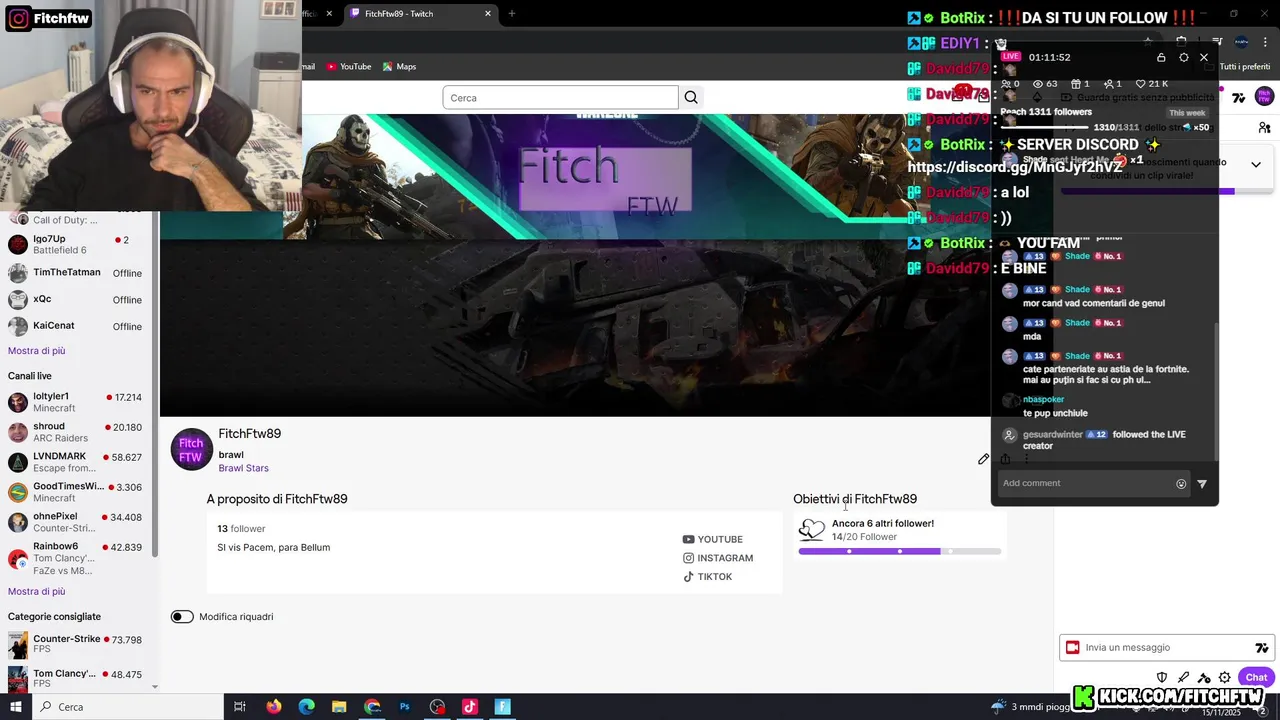Viewport: 1280px width, 720px height.
Task: Click the FitchFTW channel avatar logo
Action: pyautogui.click(x=191, y=450)
